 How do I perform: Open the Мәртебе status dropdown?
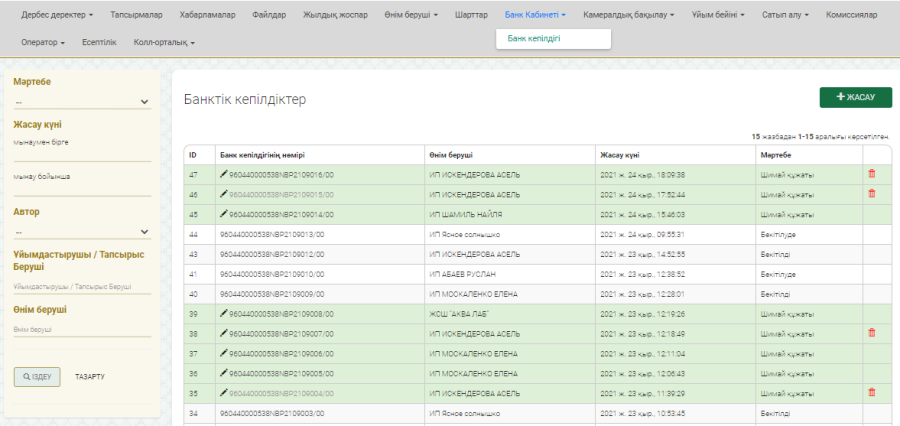click(x=82, y=101)
